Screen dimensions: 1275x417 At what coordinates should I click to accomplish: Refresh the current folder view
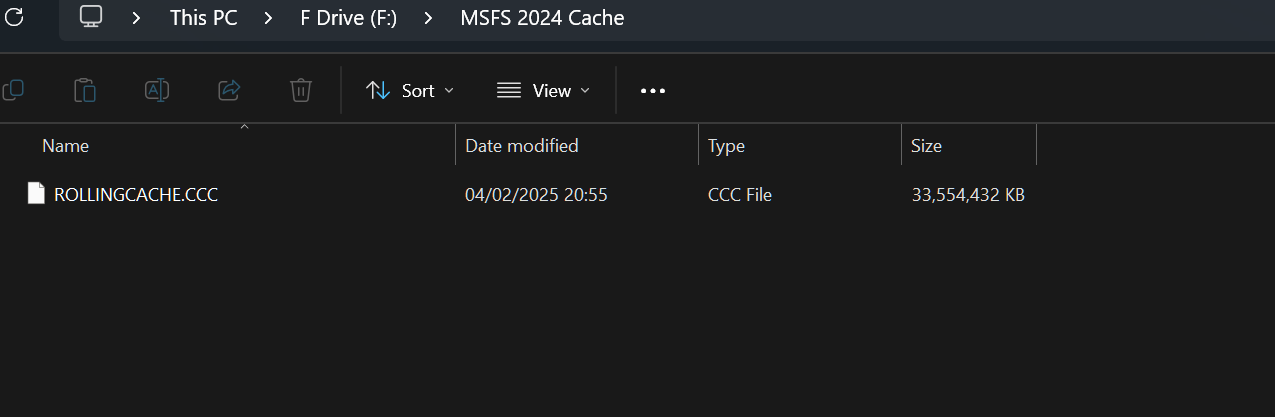click(14, 17)
